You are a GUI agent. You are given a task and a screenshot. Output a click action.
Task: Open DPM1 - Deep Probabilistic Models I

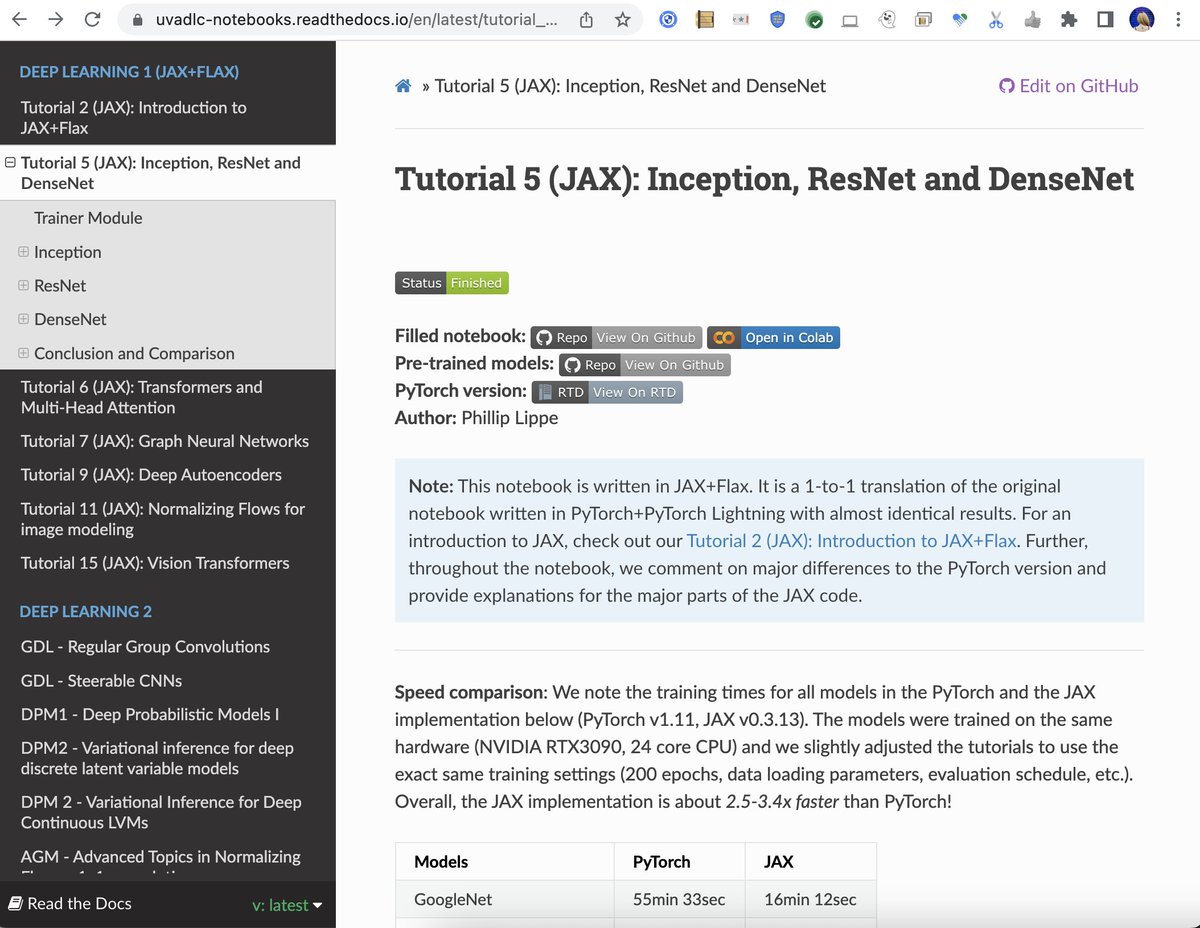tap(150, 715)
